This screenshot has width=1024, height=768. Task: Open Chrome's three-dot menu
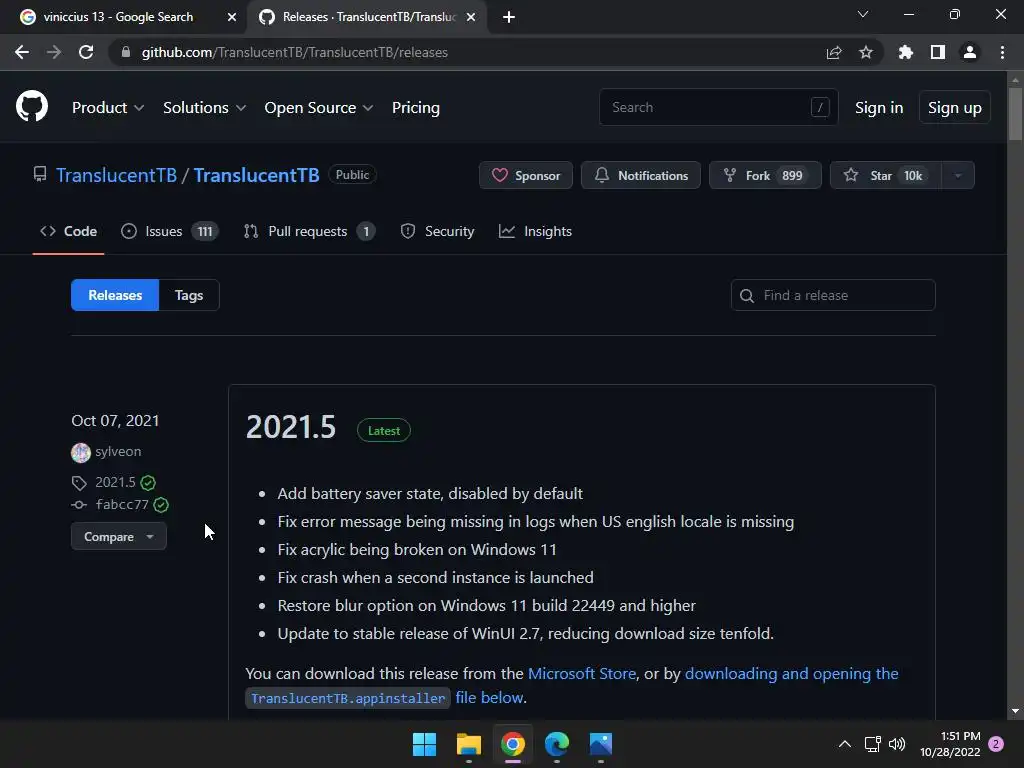point(1002,52)
